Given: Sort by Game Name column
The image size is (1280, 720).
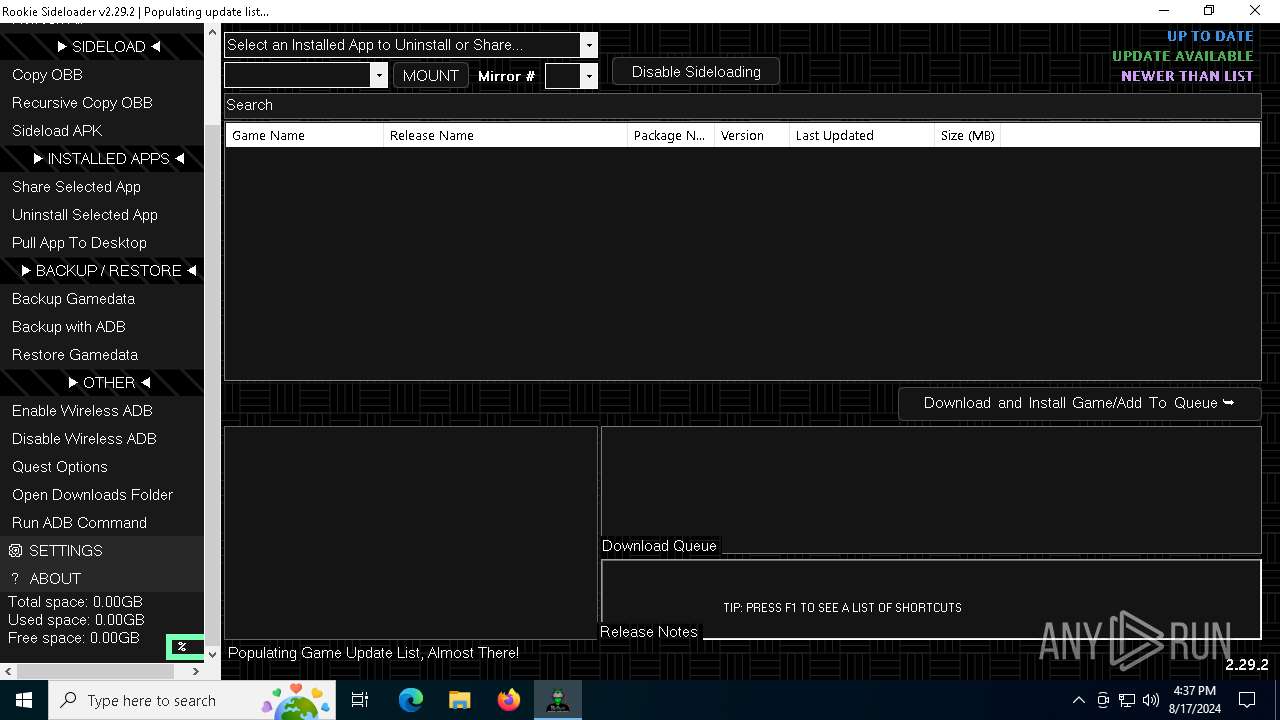Looking at the screenshot, I should 304,135.
